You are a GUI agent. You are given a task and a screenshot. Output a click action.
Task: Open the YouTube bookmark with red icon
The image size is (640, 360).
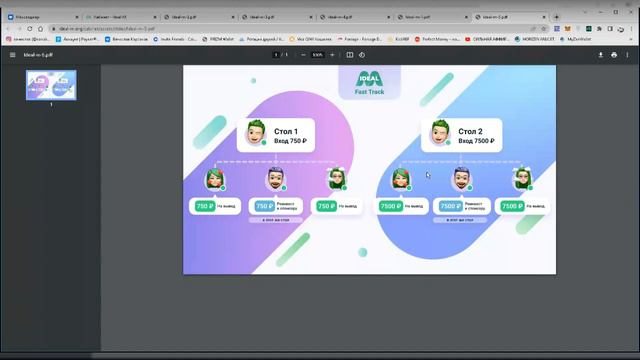point(487,39)
